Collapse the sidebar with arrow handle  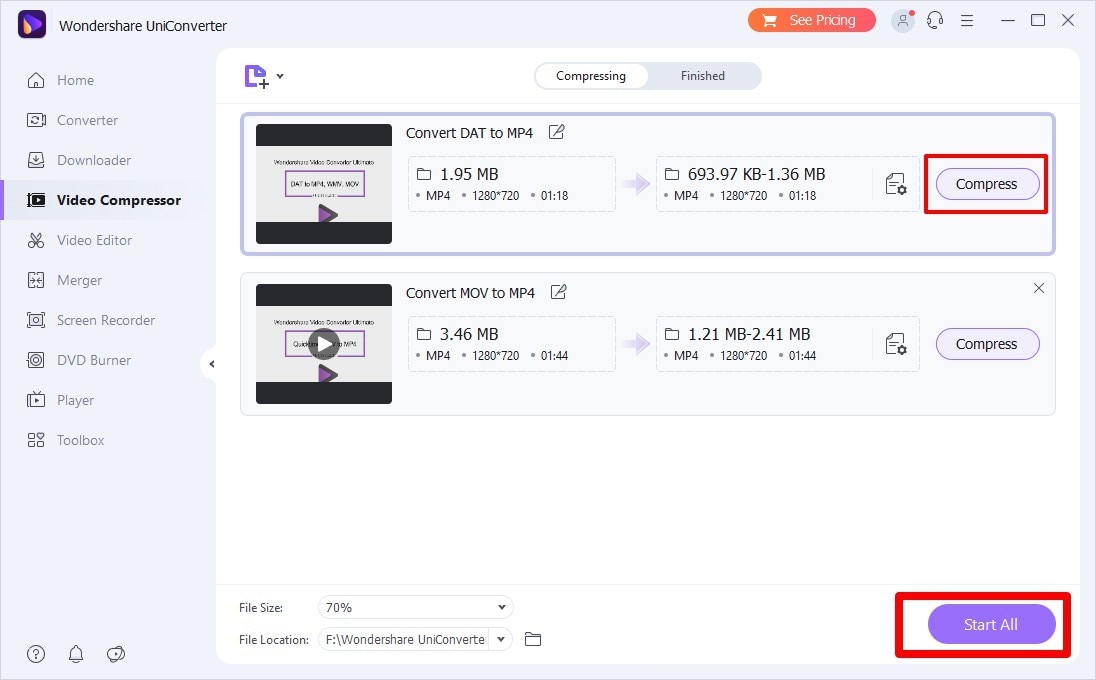(x=211, y=364)
